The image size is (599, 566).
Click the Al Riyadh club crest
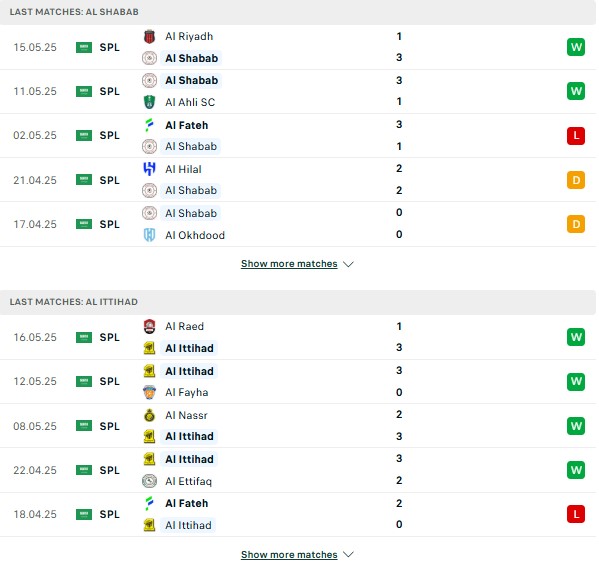(x=149, y=36)
